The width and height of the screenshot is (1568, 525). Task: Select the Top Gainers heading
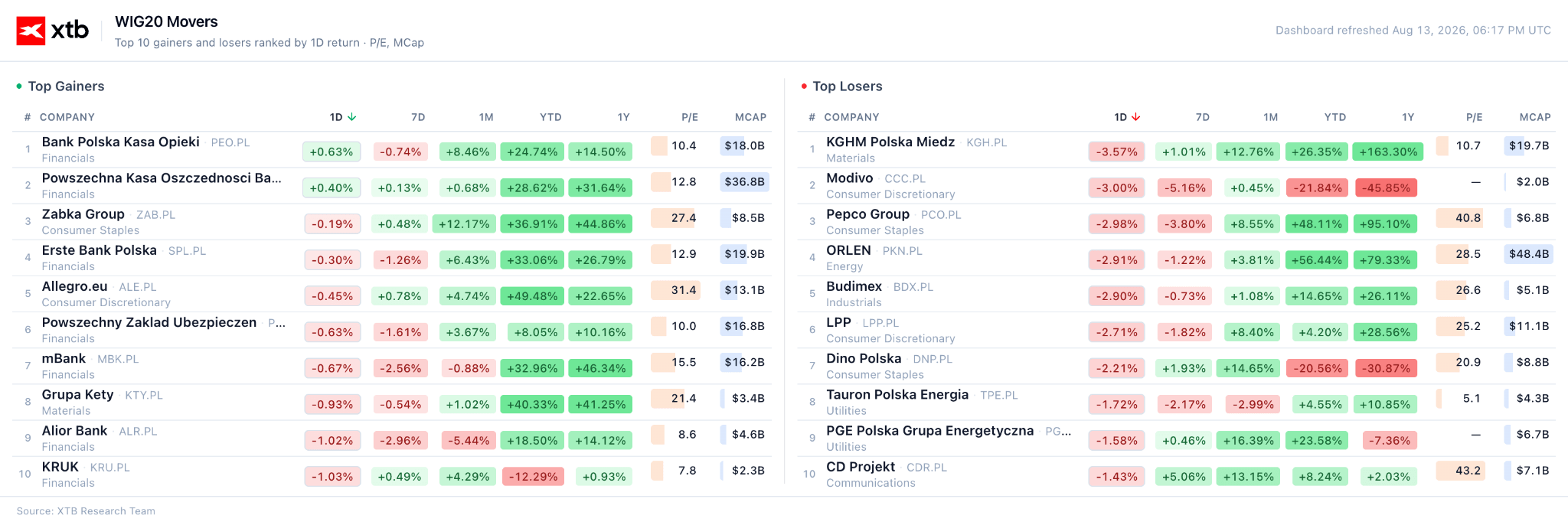pos(66,86)
